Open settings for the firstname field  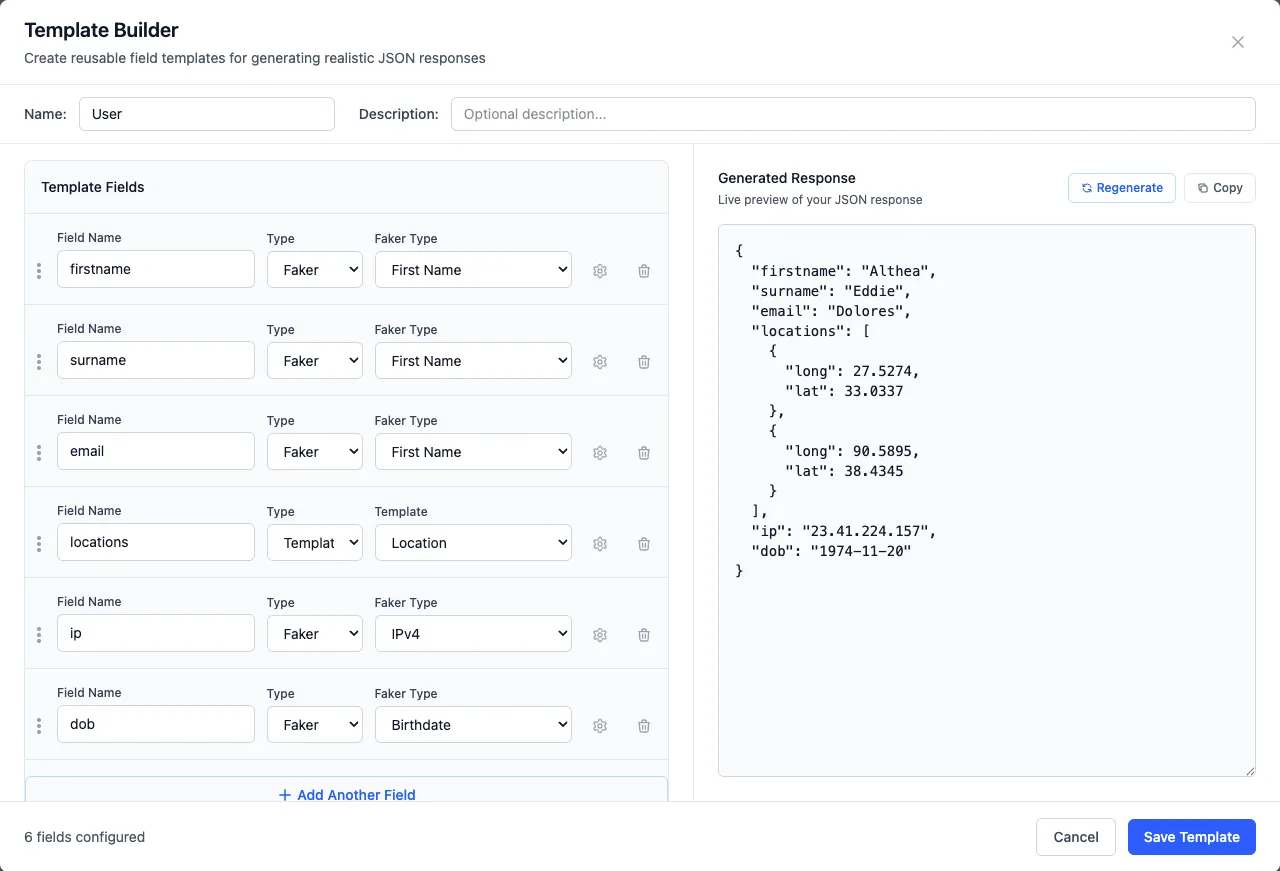tap(600, 270)
